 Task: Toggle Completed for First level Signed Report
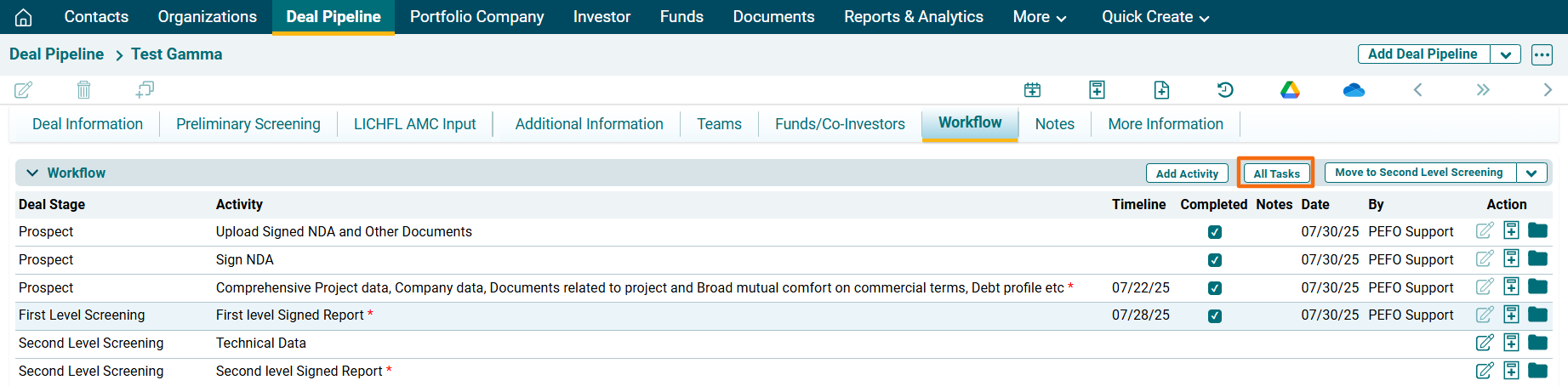[x=1215, y=315]
